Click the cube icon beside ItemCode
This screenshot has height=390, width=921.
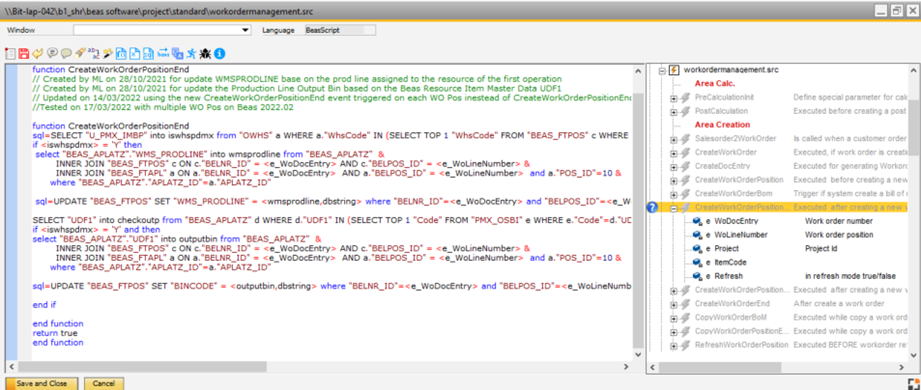(698, 262)
